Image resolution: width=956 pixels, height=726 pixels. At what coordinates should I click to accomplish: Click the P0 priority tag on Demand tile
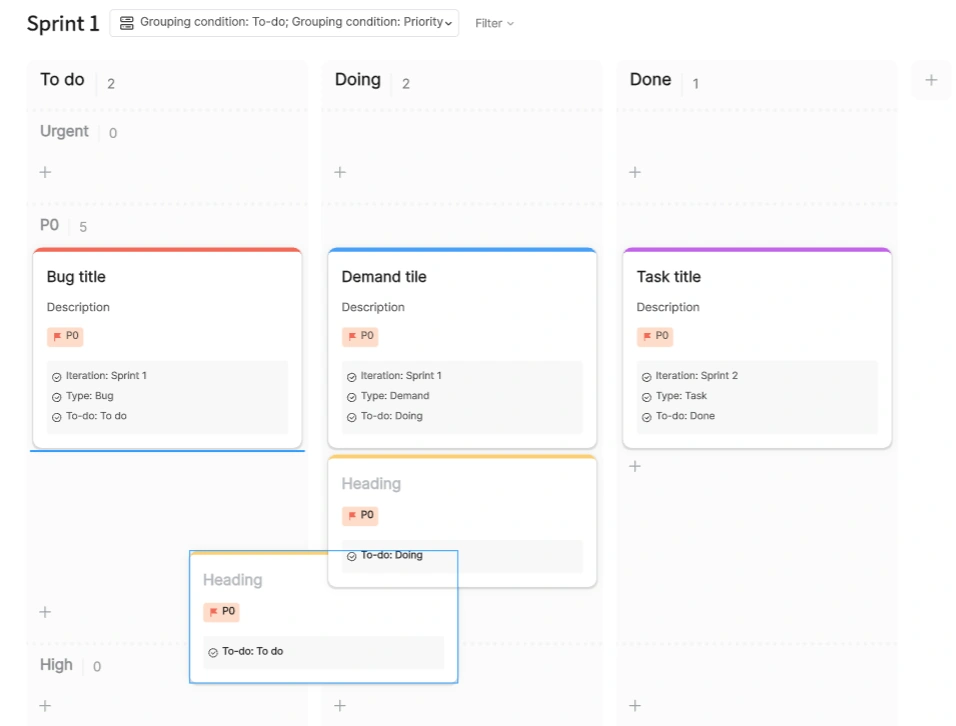point(360,336)
